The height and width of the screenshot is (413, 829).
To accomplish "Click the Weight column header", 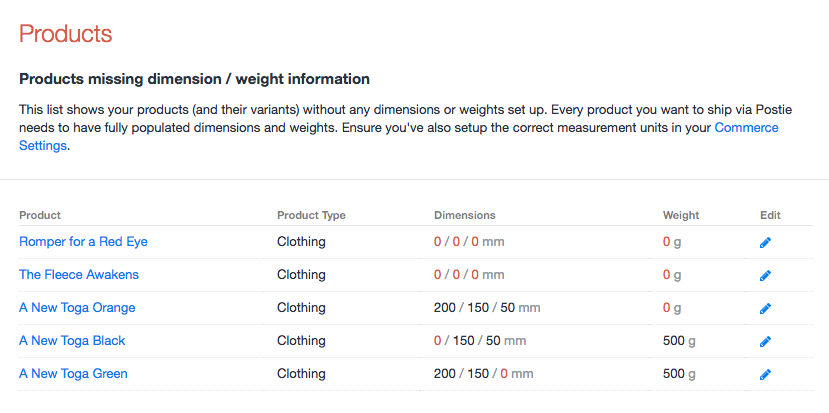I will click(681, 215).
